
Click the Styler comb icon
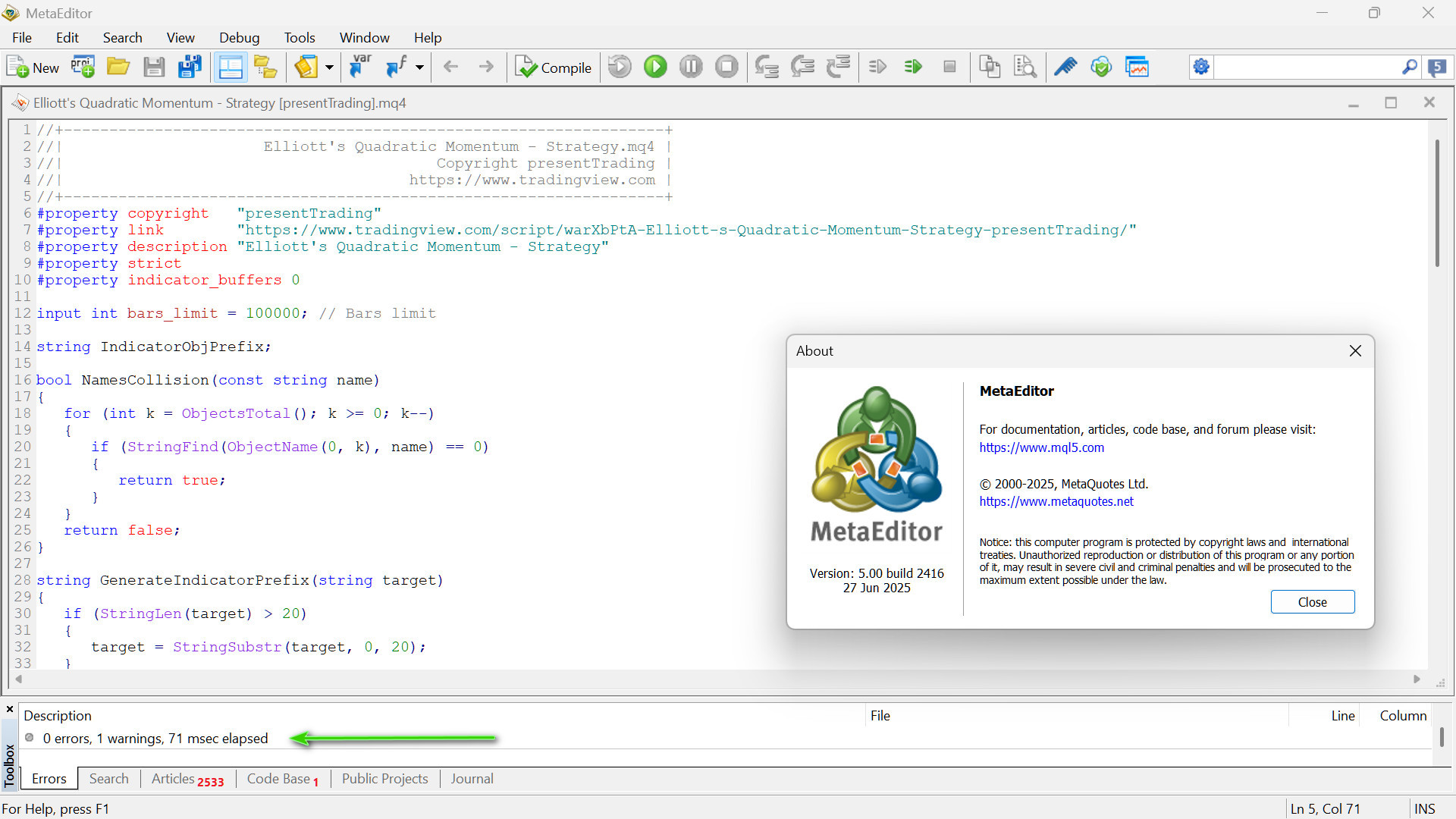coord(1065,67)
